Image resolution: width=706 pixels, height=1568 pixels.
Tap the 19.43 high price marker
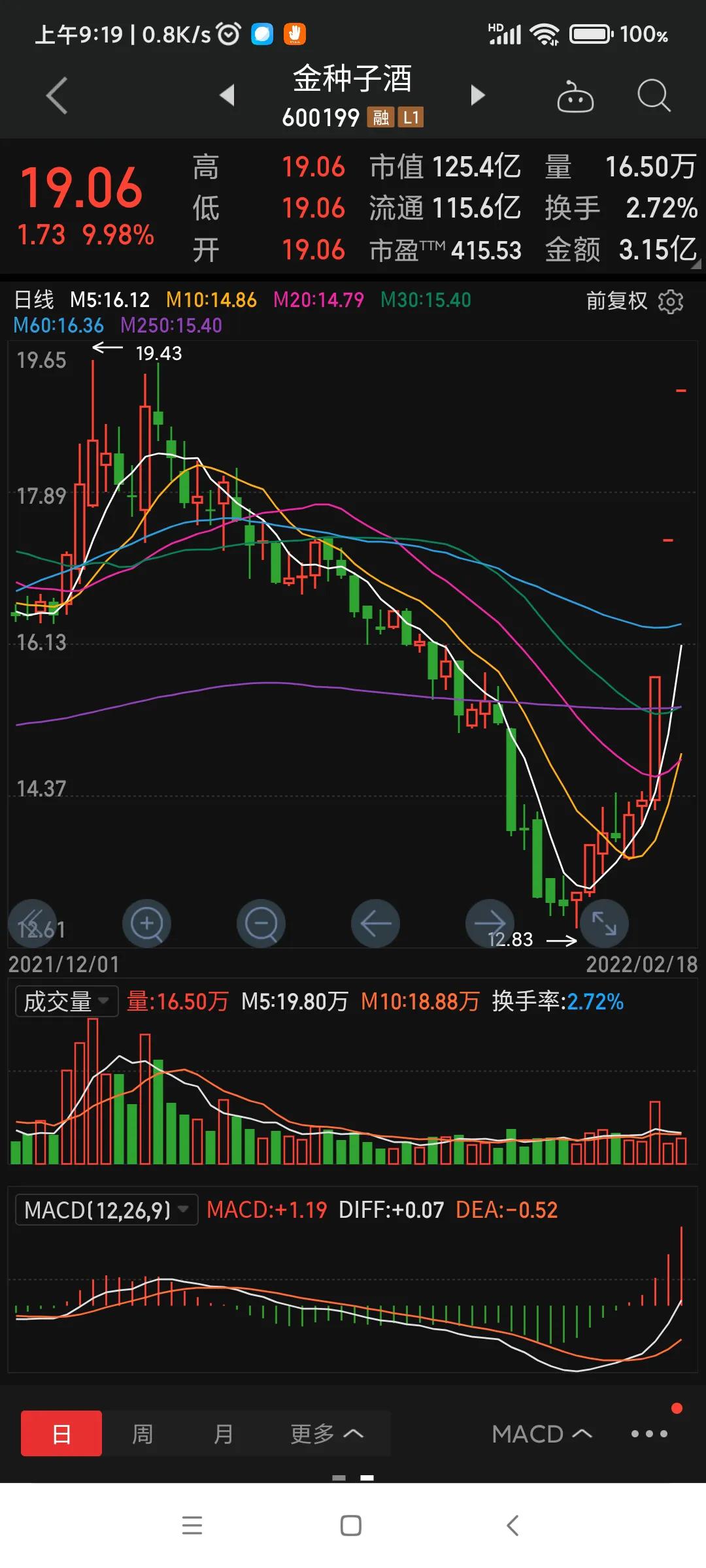159,353
